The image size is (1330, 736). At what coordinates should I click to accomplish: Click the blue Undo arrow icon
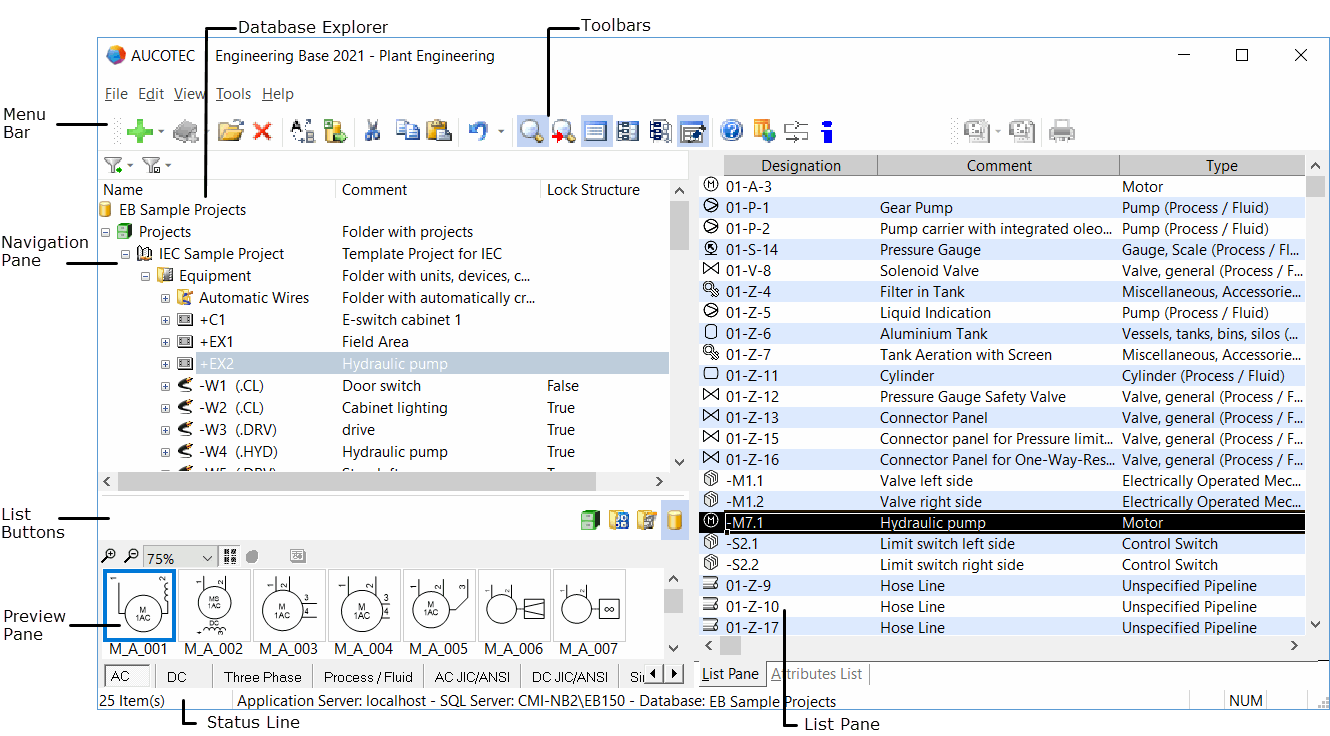point(478,131)
